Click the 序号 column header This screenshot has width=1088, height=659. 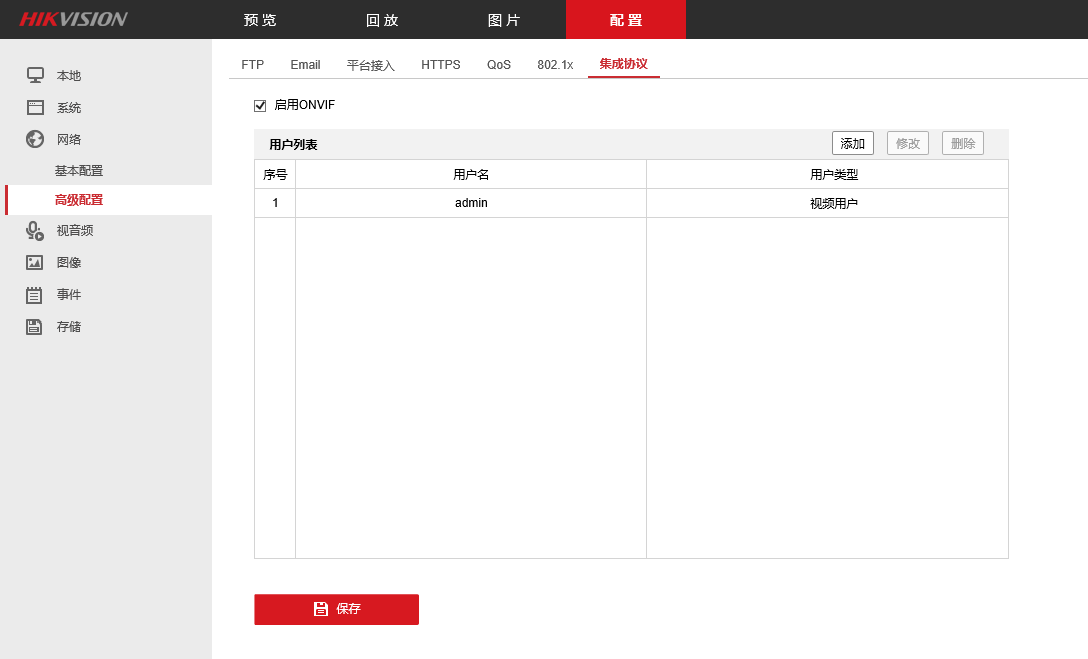(x=275, y=175)
